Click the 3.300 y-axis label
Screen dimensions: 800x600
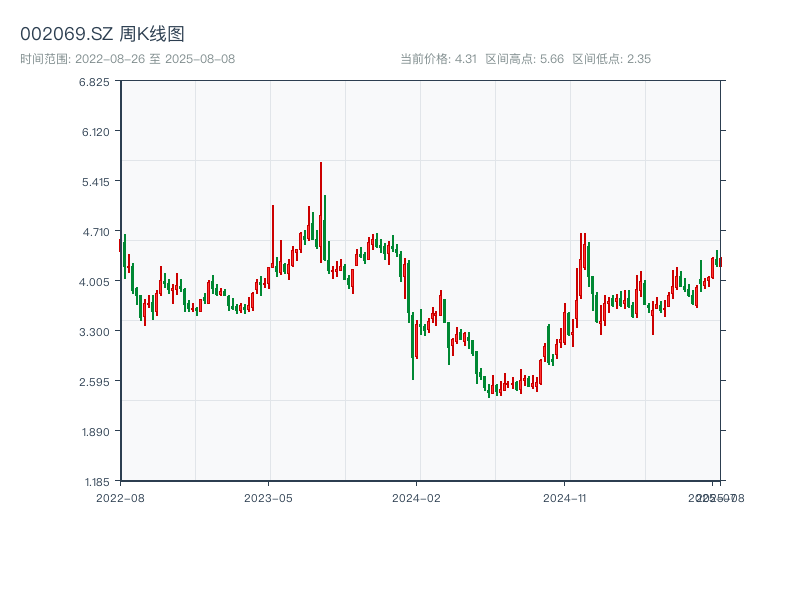(94, 332)
